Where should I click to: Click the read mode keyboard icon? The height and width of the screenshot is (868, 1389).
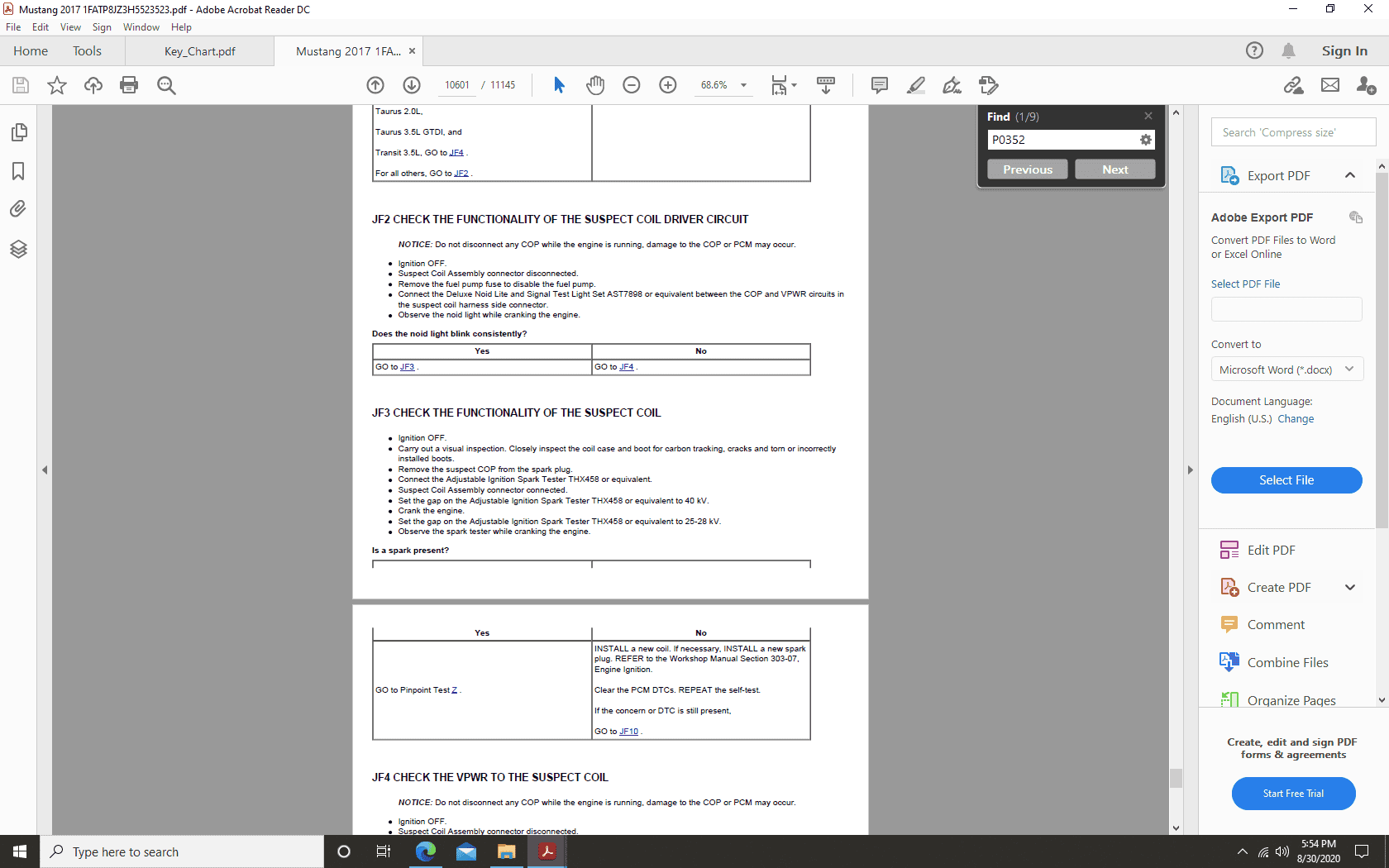826,85
